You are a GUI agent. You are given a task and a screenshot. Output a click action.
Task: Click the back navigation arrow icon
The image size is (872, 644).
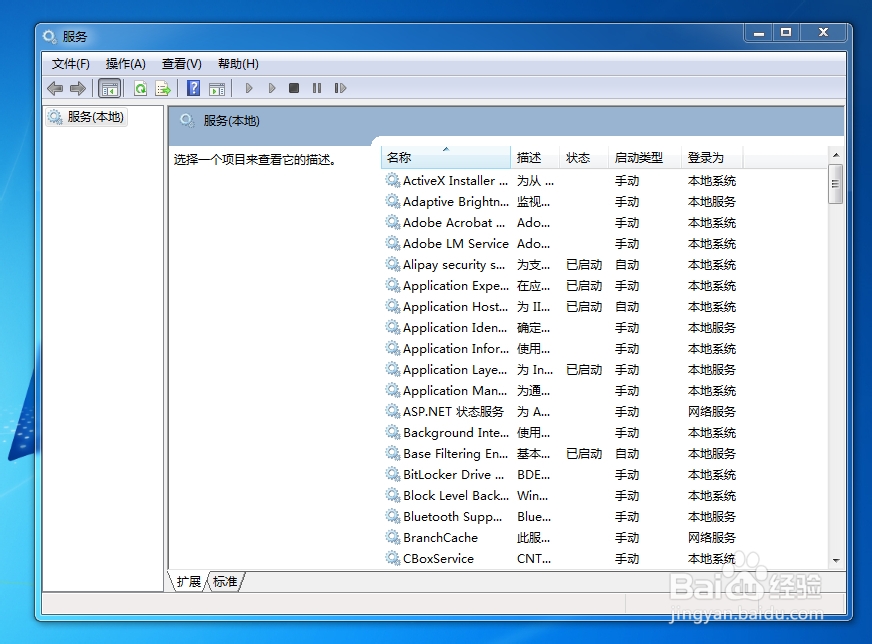pos(54,88)
